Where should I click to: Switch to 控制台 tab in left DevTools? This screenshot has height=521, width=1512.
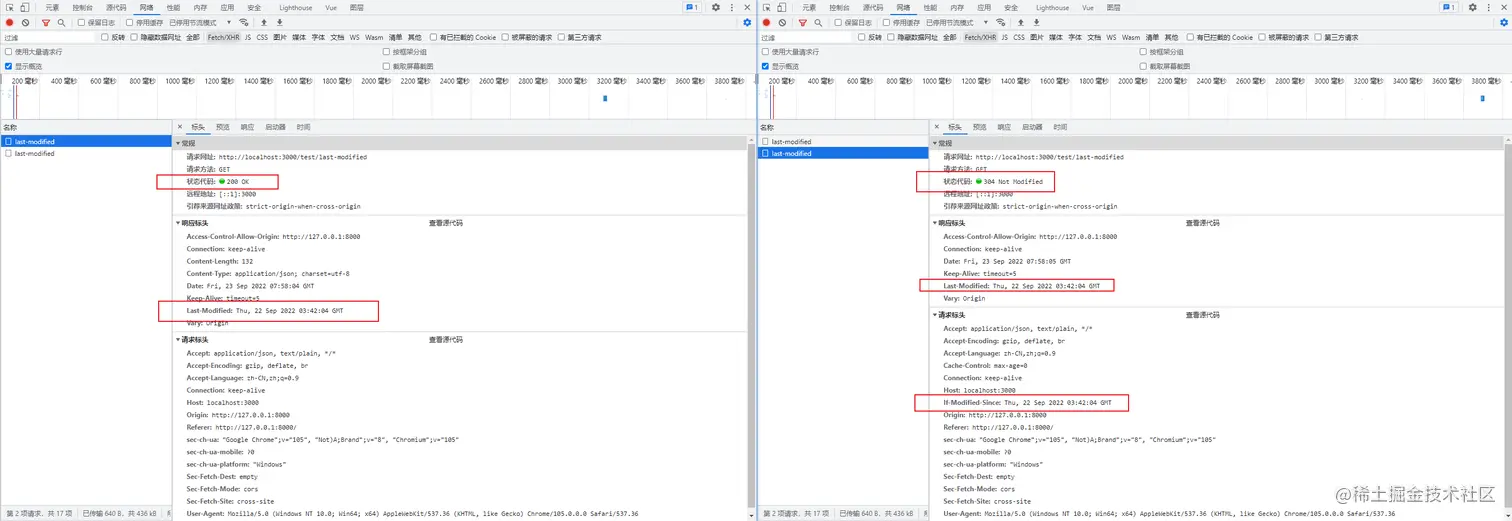click(82, 7)
